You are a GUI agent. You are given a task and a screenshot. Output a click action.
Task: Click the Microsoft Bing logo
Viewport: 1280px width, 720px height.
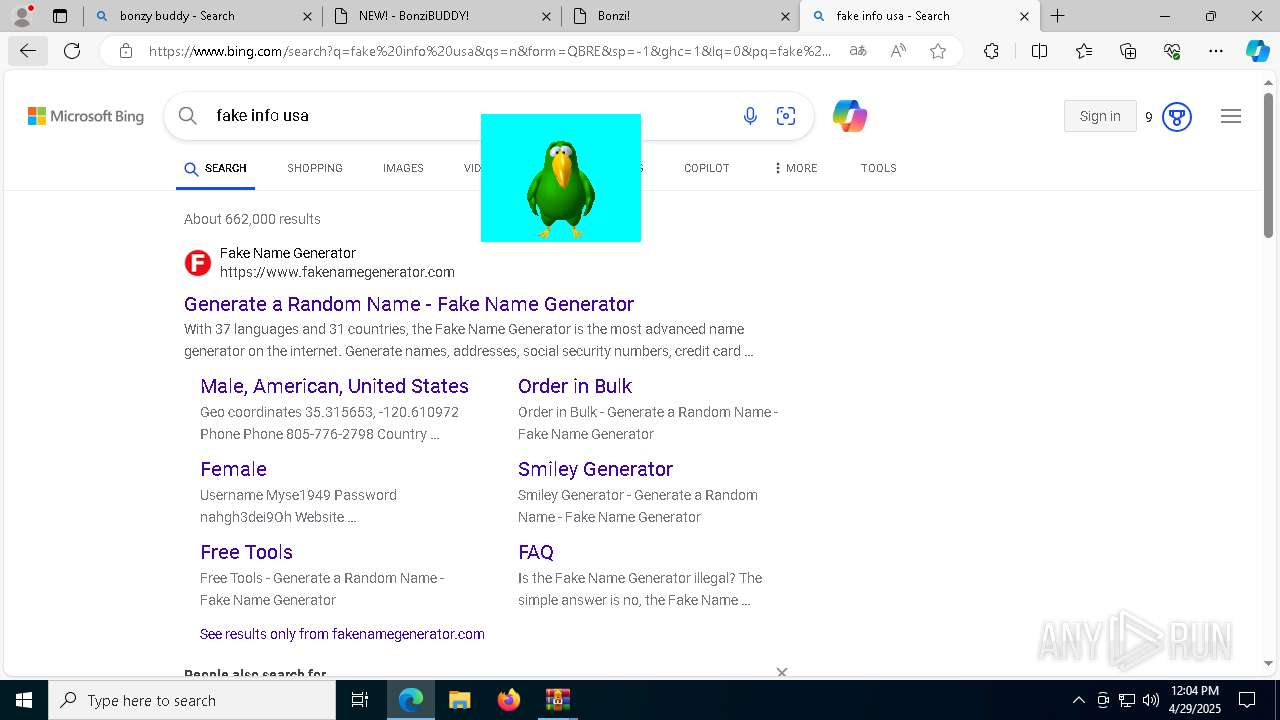point(86,116)
